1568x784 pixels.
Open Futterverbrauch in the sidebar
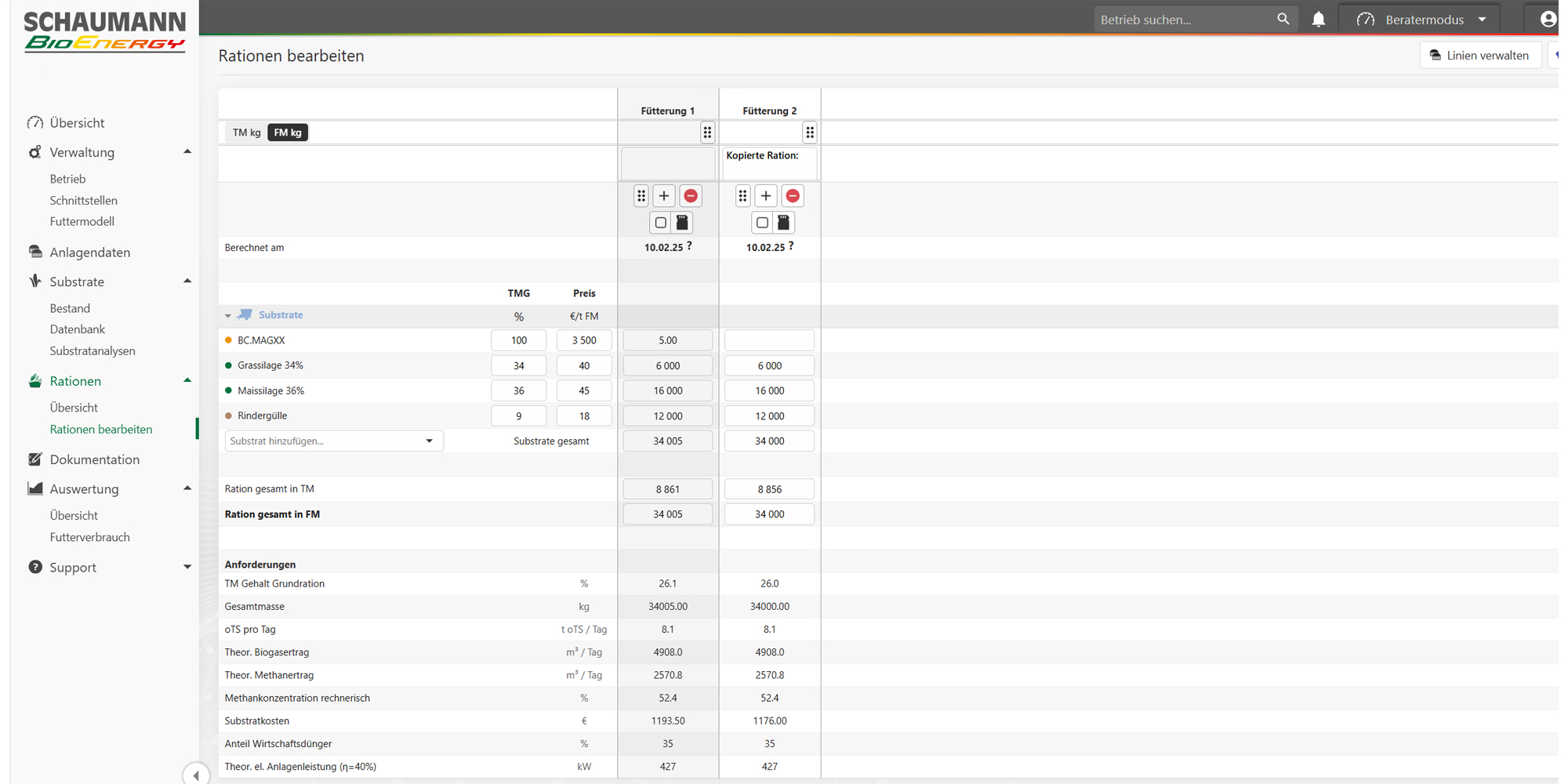[x=90, y=537]
